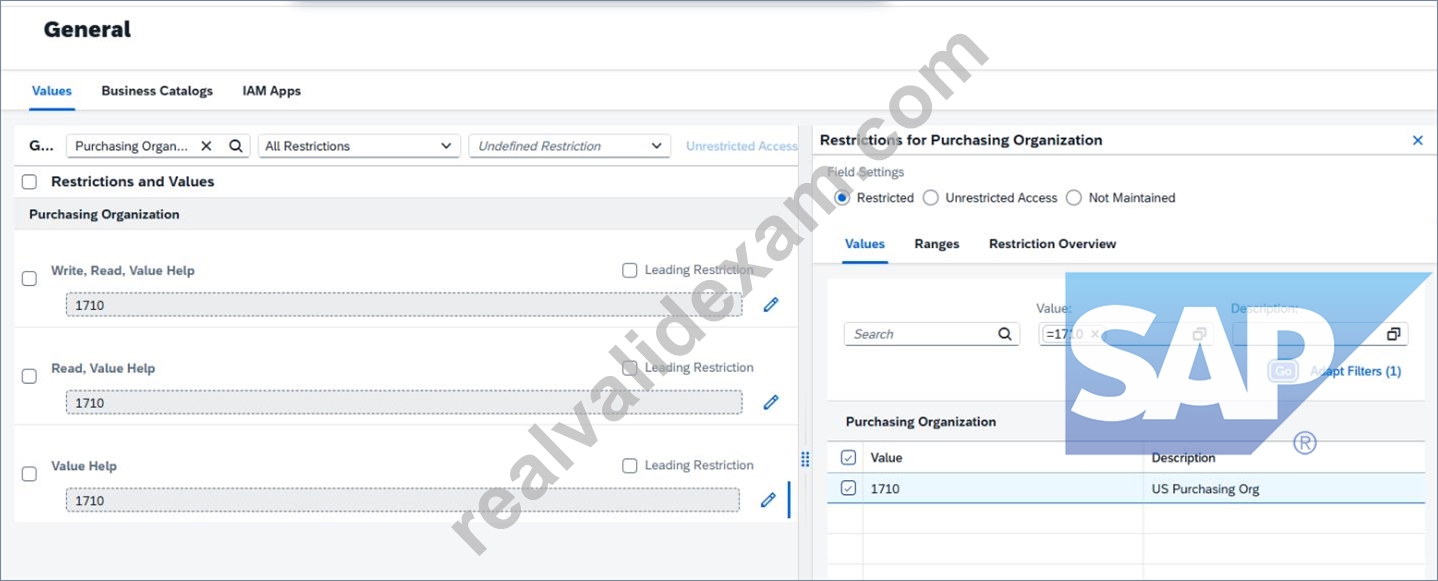Tick Leading Restriction for Write, Read, Value Help
Image resolution: width=1438 pixels, height=581 pixels.
click(629, 270)
